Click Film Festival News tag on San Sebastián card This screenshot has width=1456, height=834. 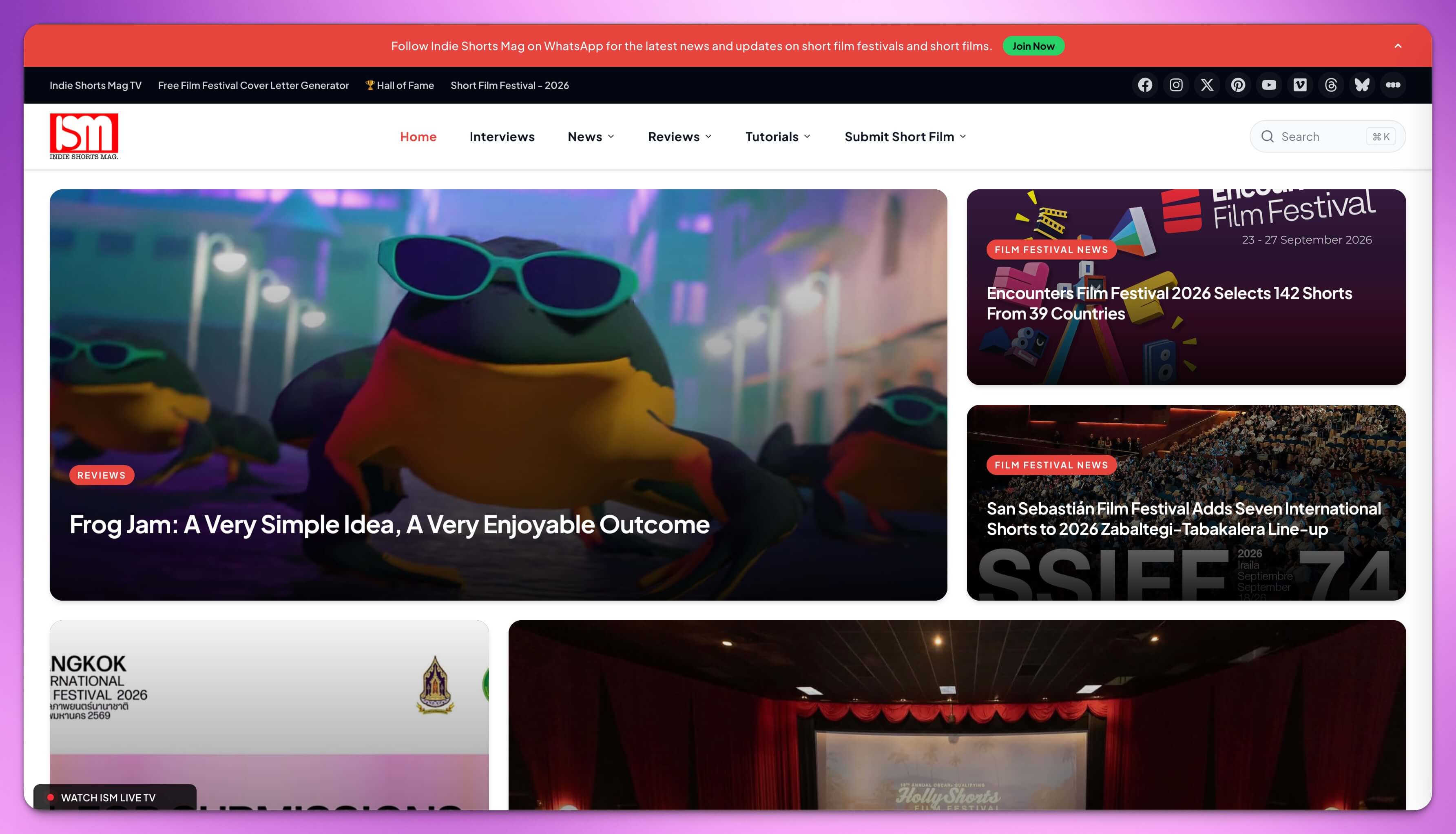[1051, 465]
